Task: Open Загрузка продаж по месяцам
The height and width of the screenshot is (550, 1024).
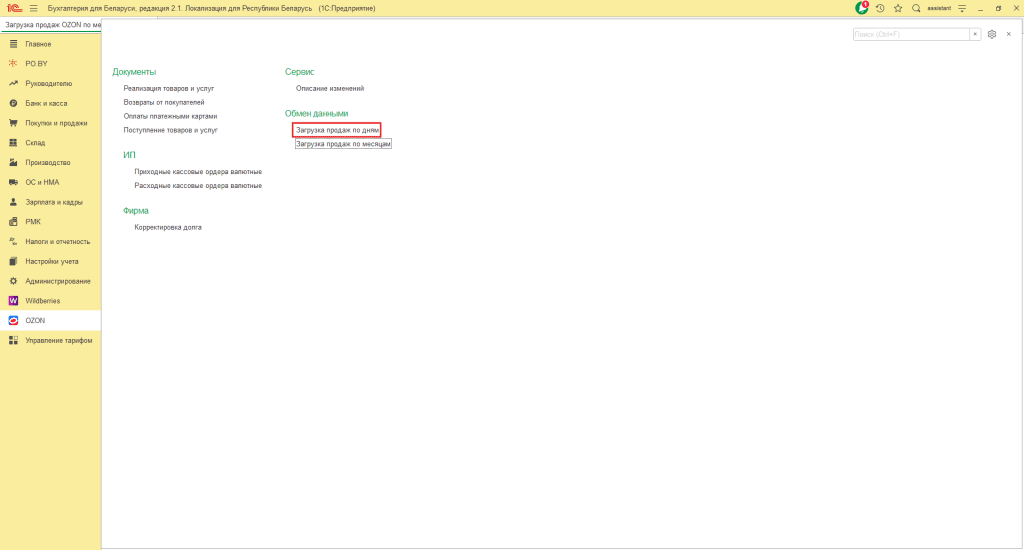Action: point(343,144)
